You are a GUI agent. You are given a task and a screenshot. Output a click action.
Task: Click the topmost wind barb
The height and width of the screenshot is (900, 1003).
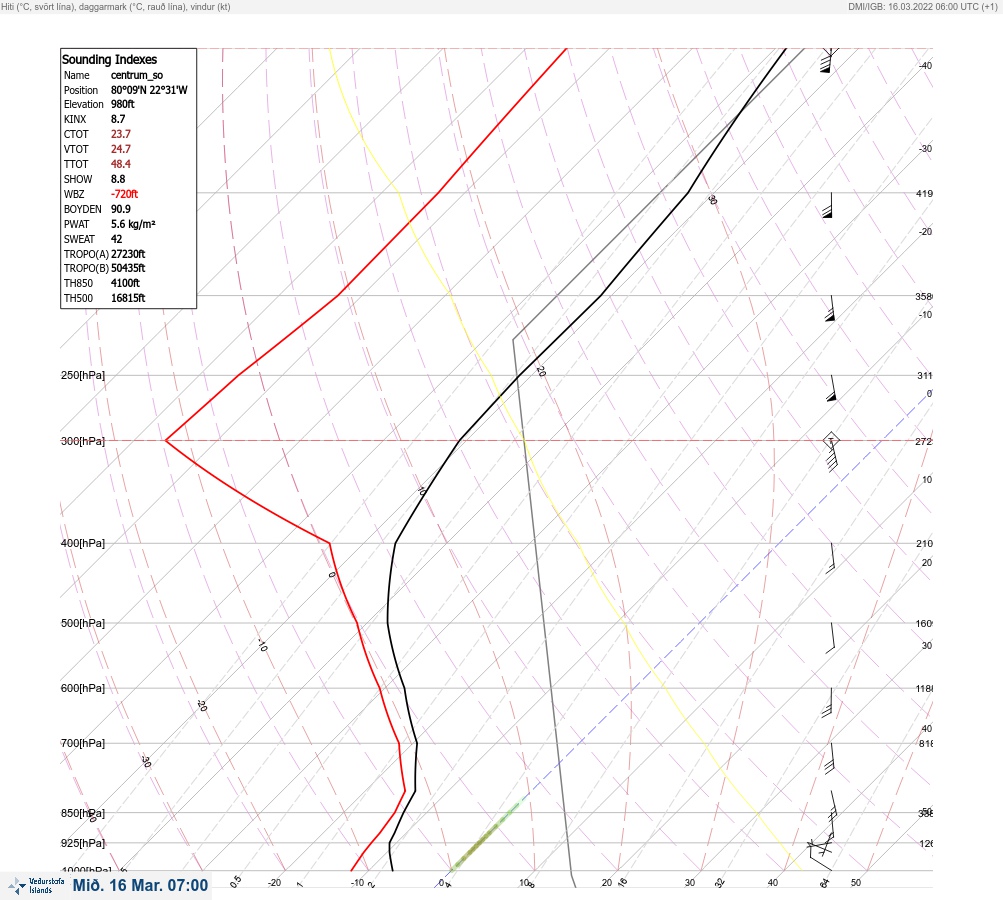coord(828,60)
